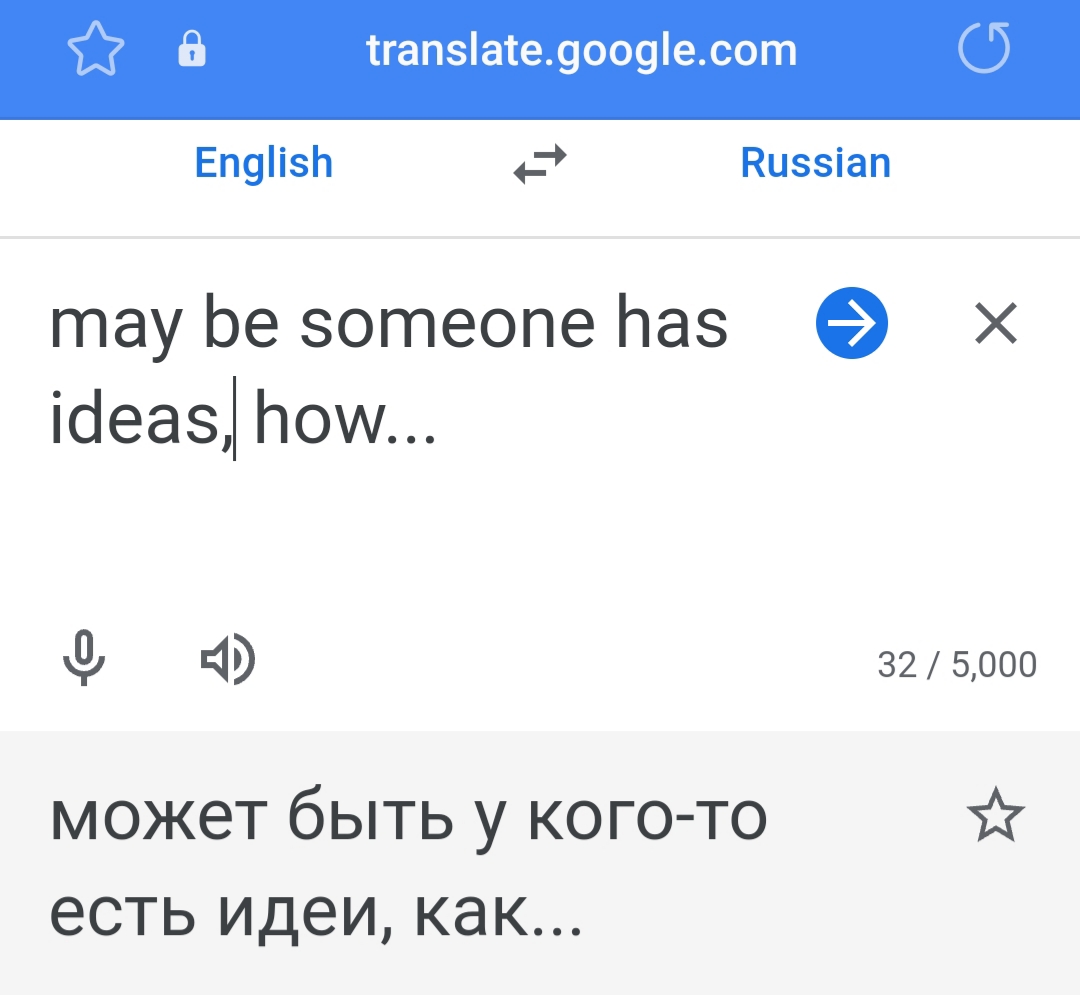Viewport: 1080px width, 995px height.
Task: Bookmark the page with the address bar star
Action: point(96,48)
